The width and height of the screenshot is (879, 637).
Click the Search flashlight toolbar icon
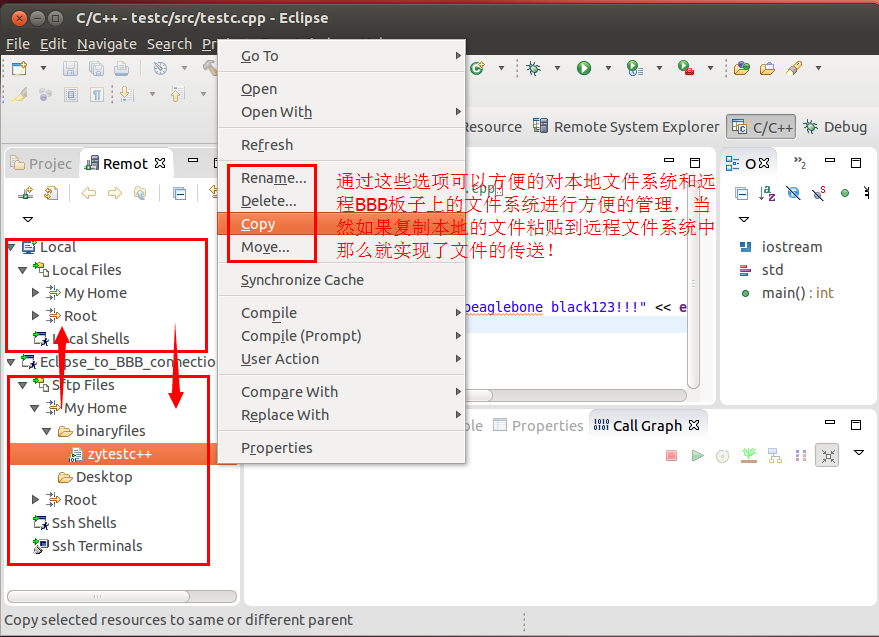(x=794, y=68)
